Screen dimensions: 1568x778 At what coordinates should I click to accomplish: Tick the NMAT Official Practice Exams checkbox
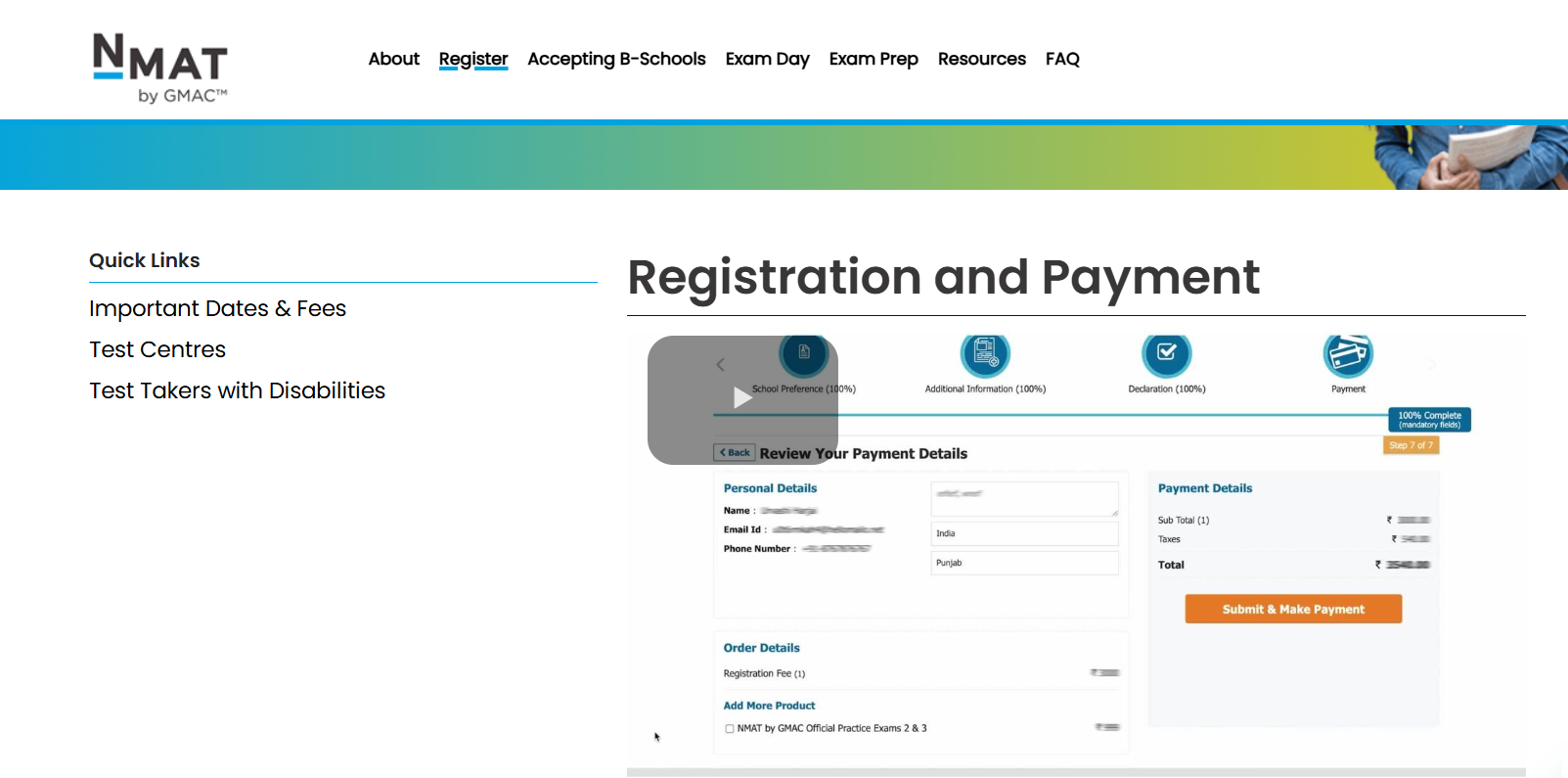pos(730,728)
